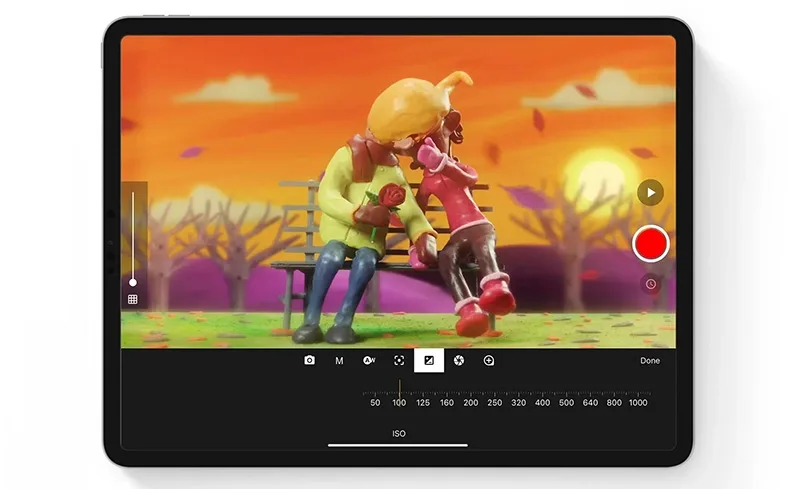Toggle the grid overlay icon
800x489 pixels.
133,300
